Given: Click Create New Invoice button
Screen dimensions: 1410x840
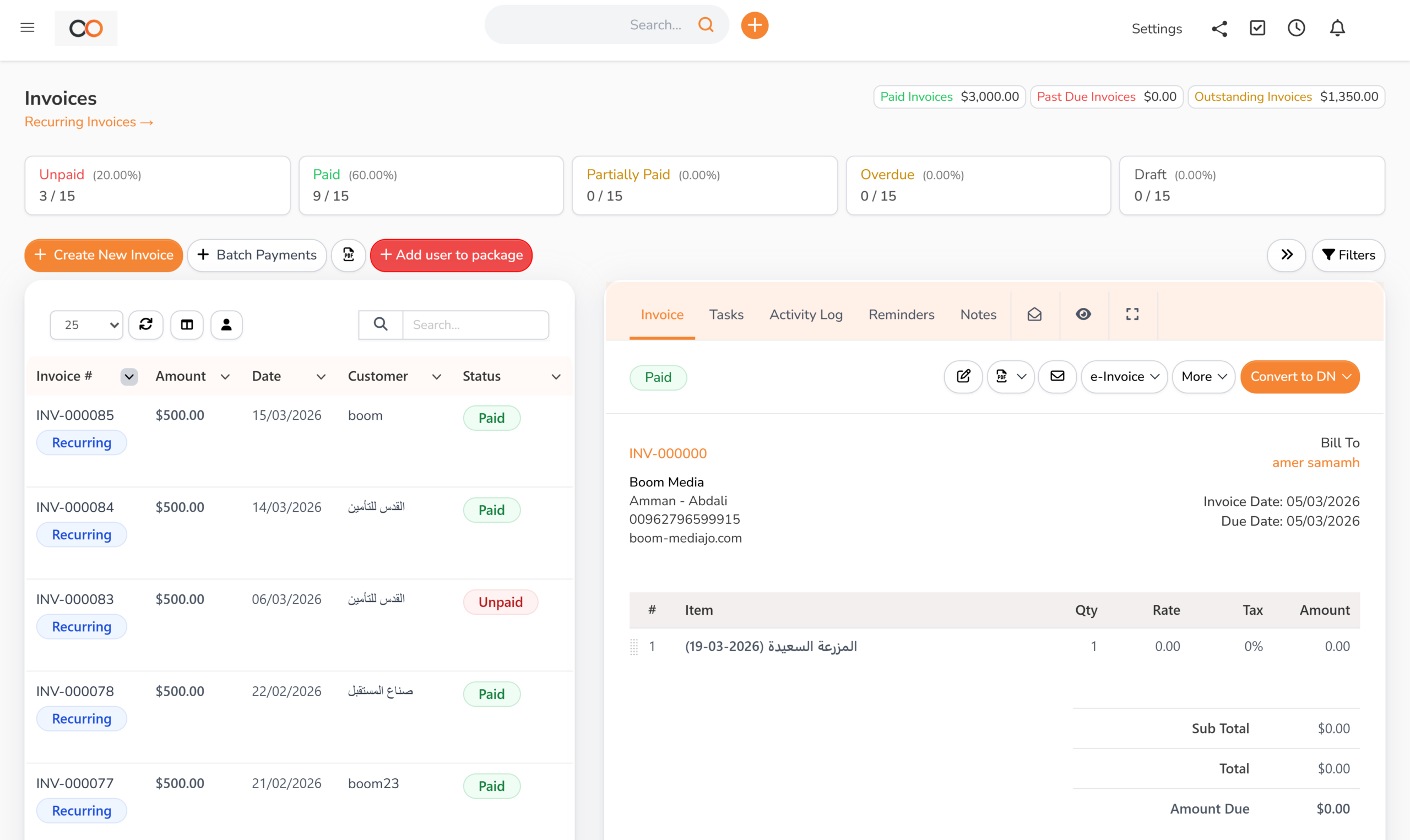Looking at the screenshot, I should (x=104, y=254).
